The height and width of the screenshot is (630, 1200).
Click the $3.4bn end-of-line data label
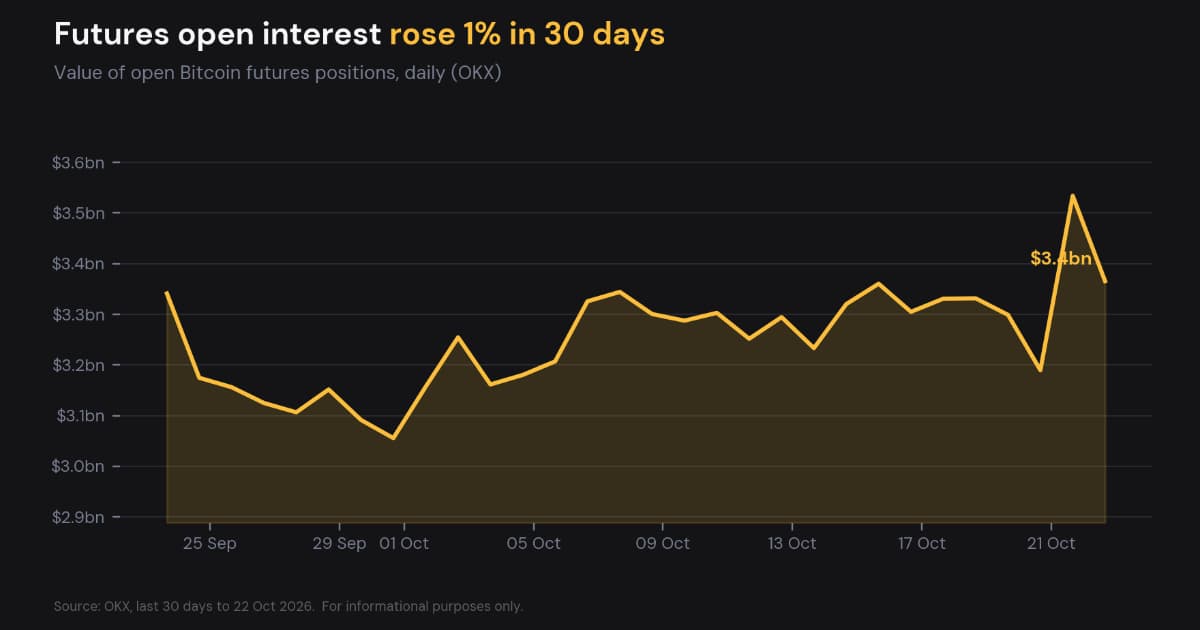[x=1061, y=258]
